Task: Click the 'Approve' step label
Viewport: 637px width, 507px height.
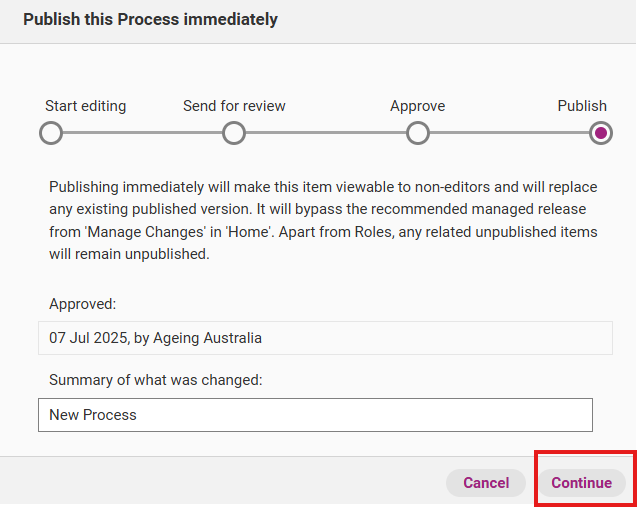Action: click(x=418, y=106)
